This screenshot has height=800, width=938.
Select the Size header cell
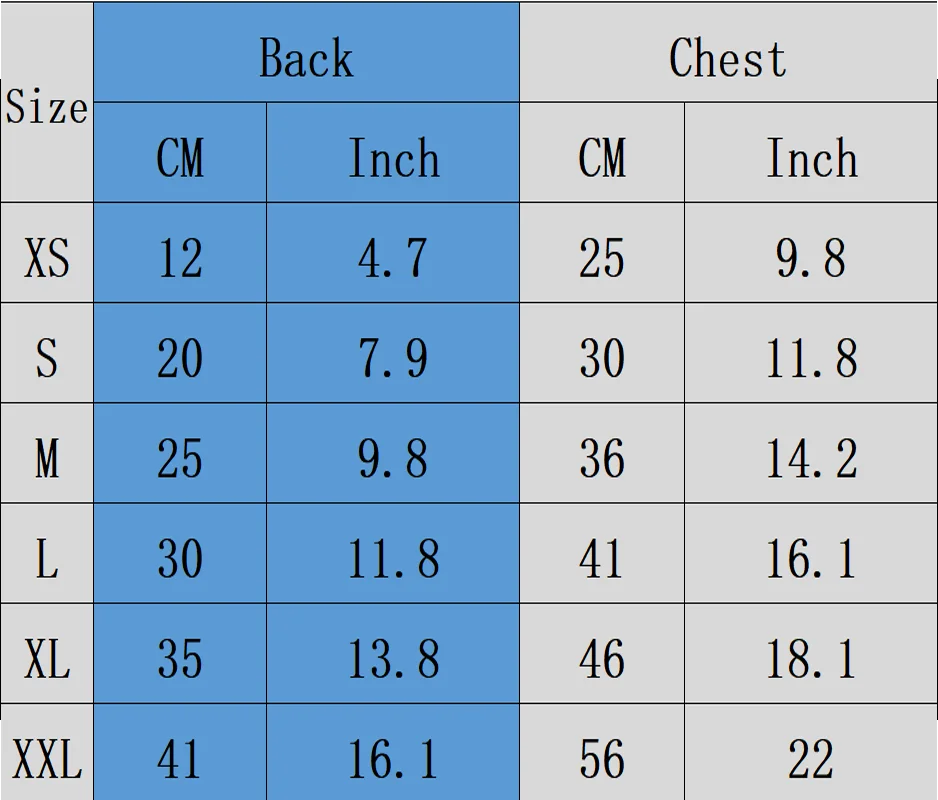46,108
